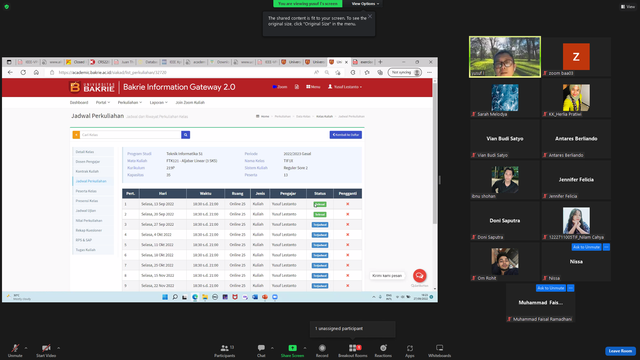Image resolution: width=640 pixels, height=360 pixels.
Task: Open the Reactions menu
Action: coord(383,350)
